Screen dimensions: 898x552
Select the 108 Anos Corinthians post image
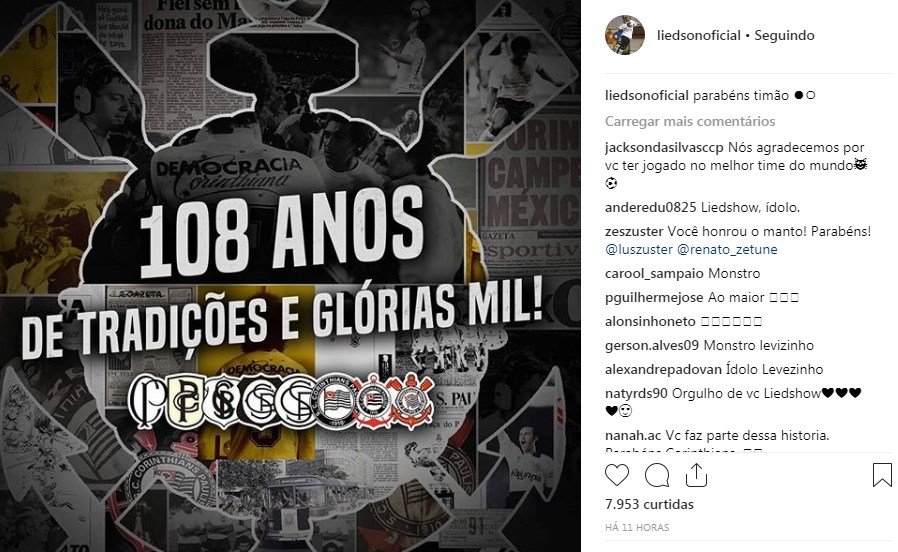point(290,276)
